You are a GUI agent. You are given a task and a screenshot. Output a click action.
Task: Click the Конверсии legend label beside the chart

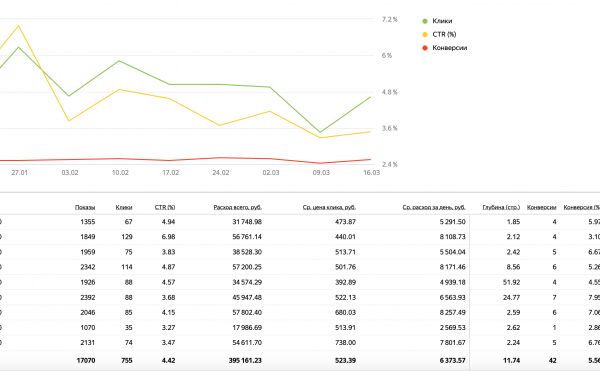[450, 48]
